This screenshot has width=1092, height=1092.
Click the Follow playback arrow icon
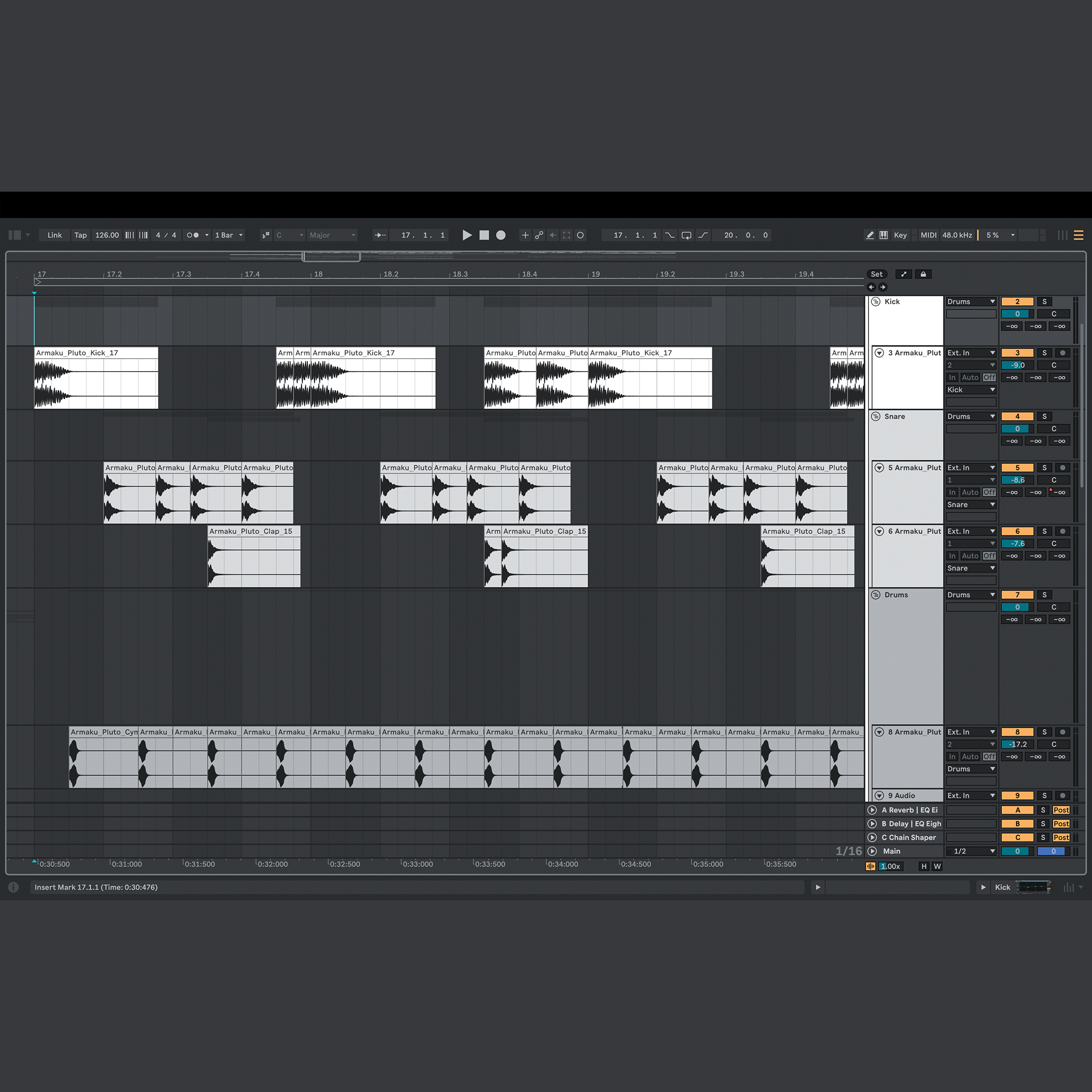(380, 235)
